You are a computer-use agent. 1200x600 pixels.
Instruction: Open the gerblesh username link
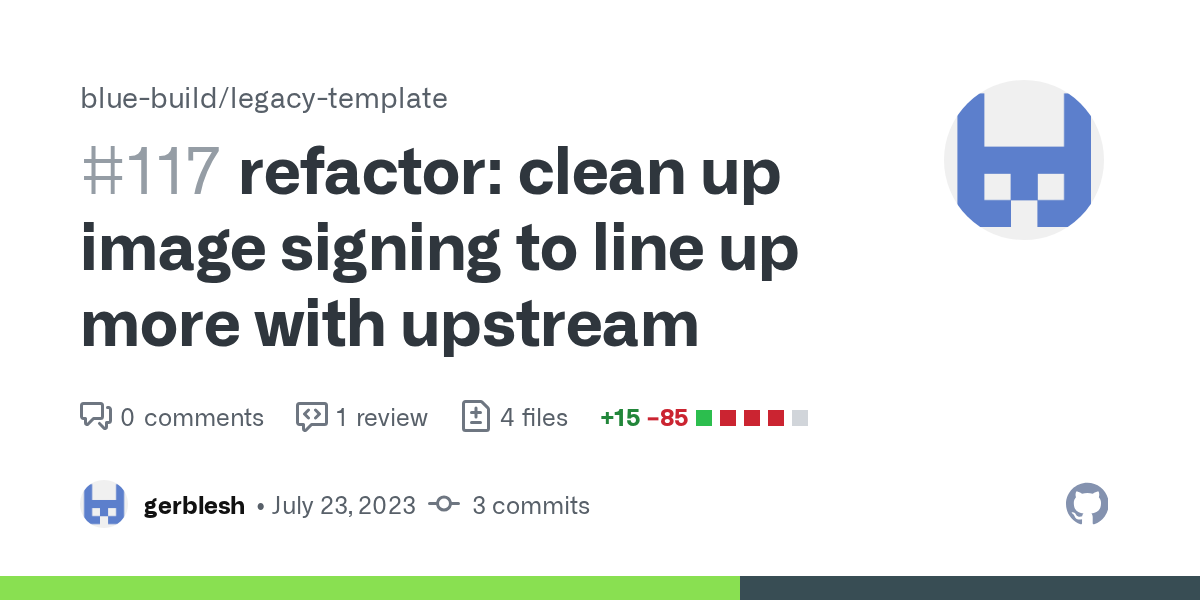[x=194, y=506]
